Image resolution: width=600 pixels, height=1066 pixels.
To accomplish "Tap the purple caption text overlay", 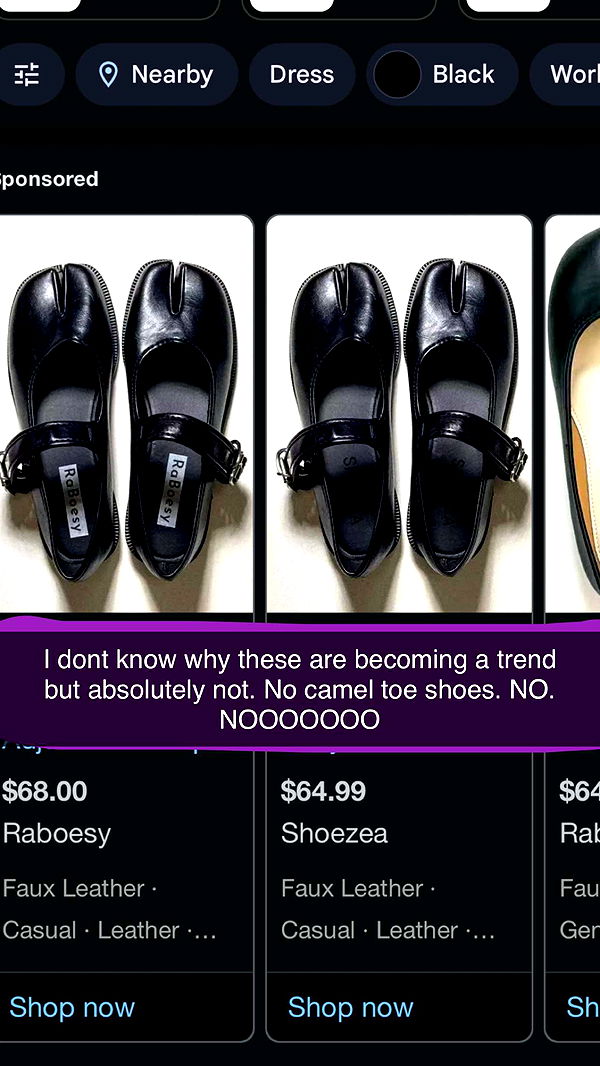I will click(300, 689).
